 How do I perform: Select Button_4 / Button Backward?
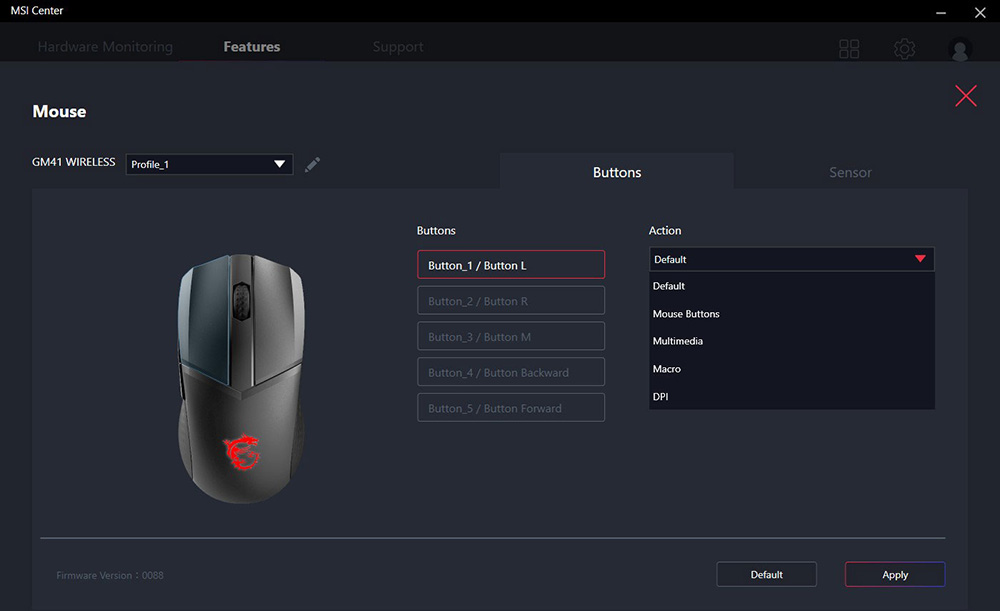[510, 371]
